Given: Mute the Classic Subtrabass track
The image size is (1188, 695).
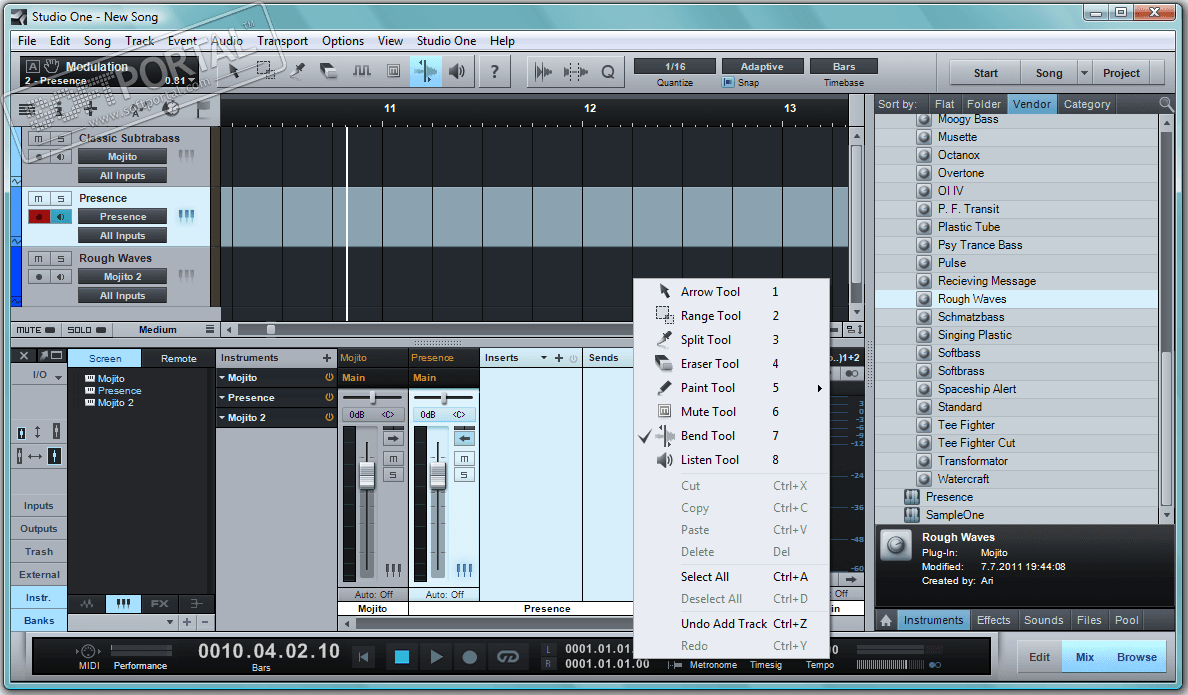Looking at the screenshot, I should (39, 138).
